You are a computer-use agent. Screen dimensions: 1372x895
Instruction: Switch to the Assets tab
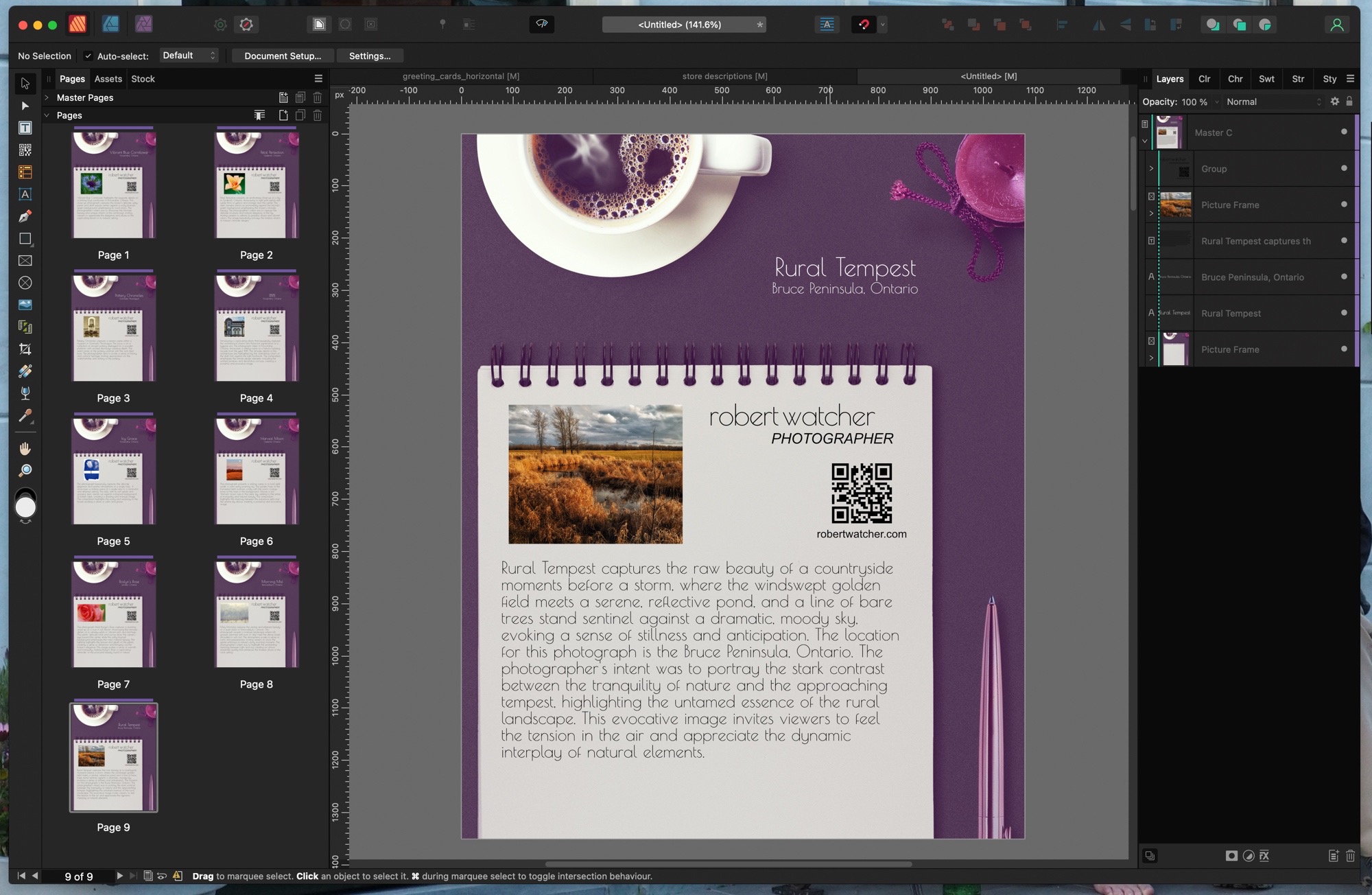[108, 79]
